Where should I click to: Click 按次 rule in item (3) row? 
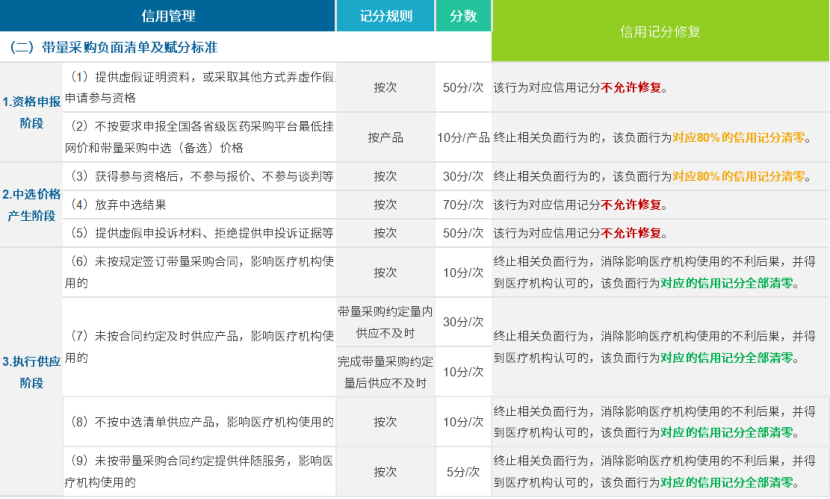pos(385,176)
